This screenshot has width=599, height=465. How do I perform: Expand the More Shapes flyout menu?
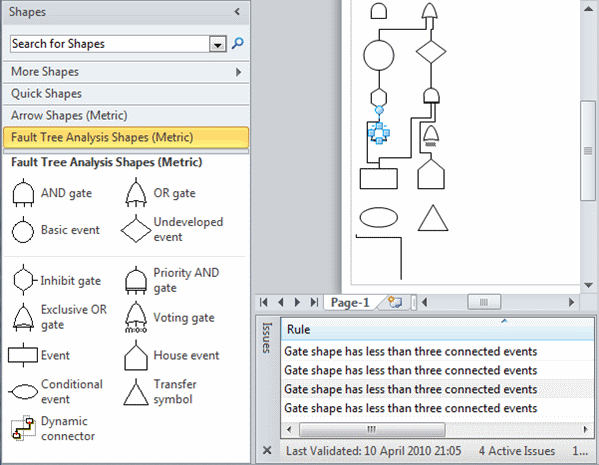pyautogui.click(x=238, y=72)
